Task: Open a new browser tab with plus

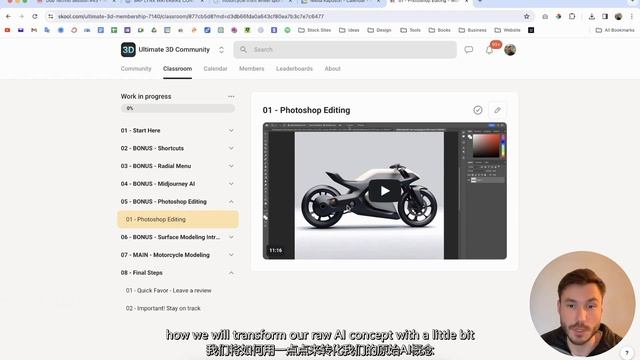Action: [x=480, y=2]
